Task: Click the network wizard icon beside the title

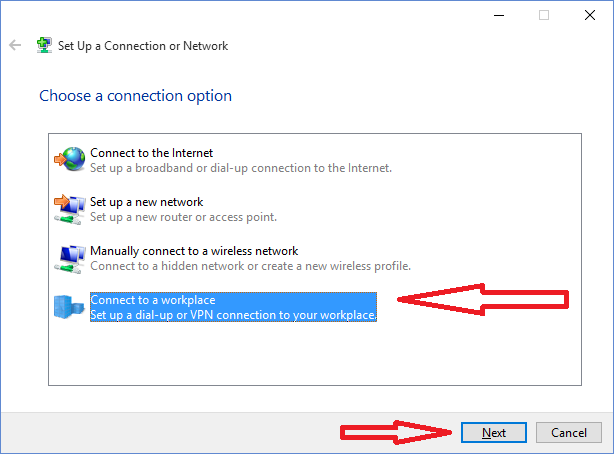Action: [44, 45]
